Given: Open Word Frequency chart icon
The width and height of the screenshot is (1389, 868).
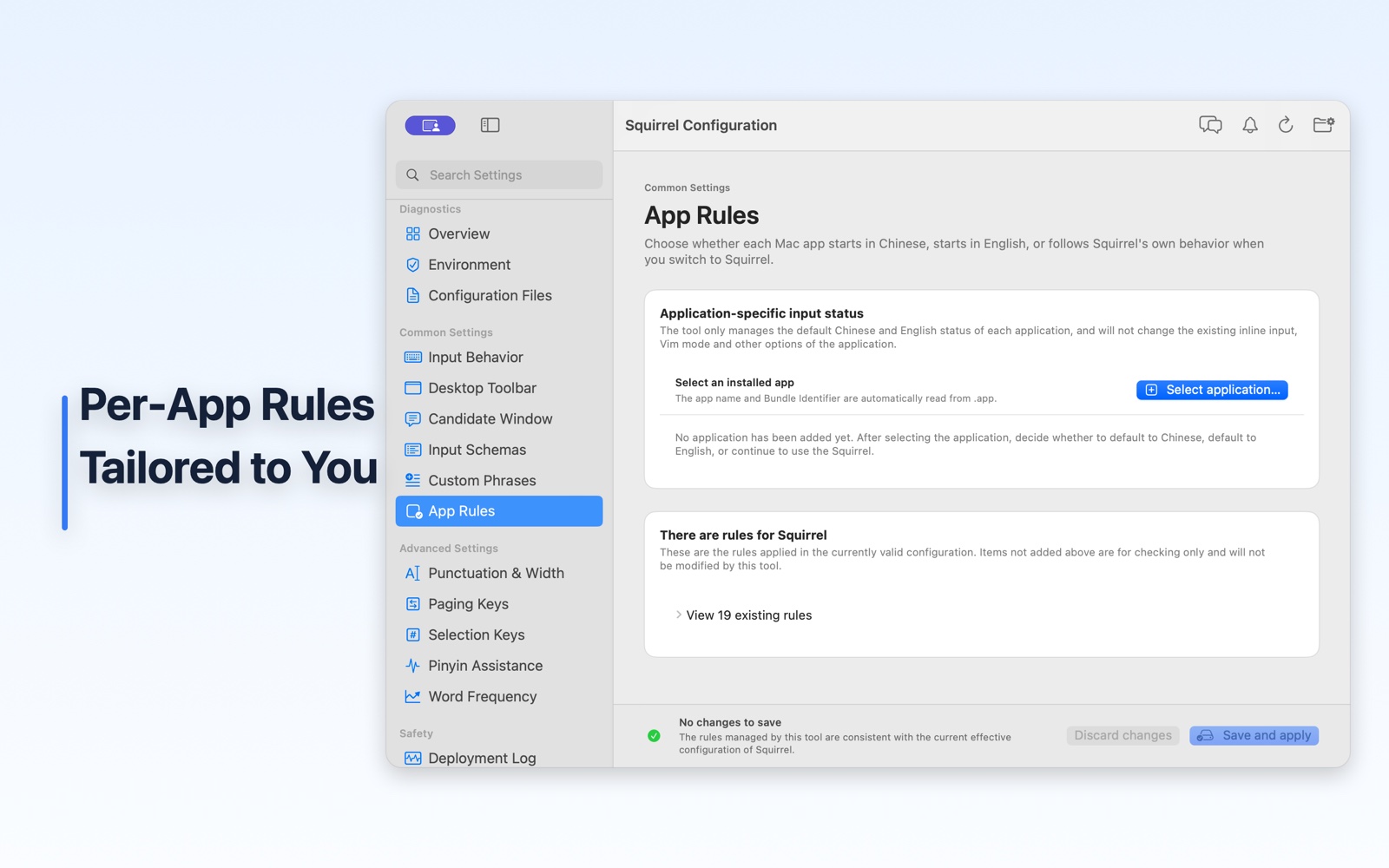Looking at the screenshot, I should [412, 696].
